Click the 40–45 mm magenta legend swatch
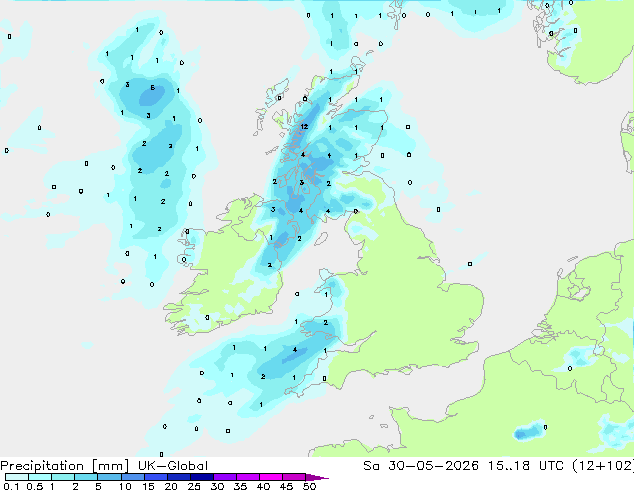Image resolution: width=634 pixels, height=490 pixels. [x=271, y=477]
